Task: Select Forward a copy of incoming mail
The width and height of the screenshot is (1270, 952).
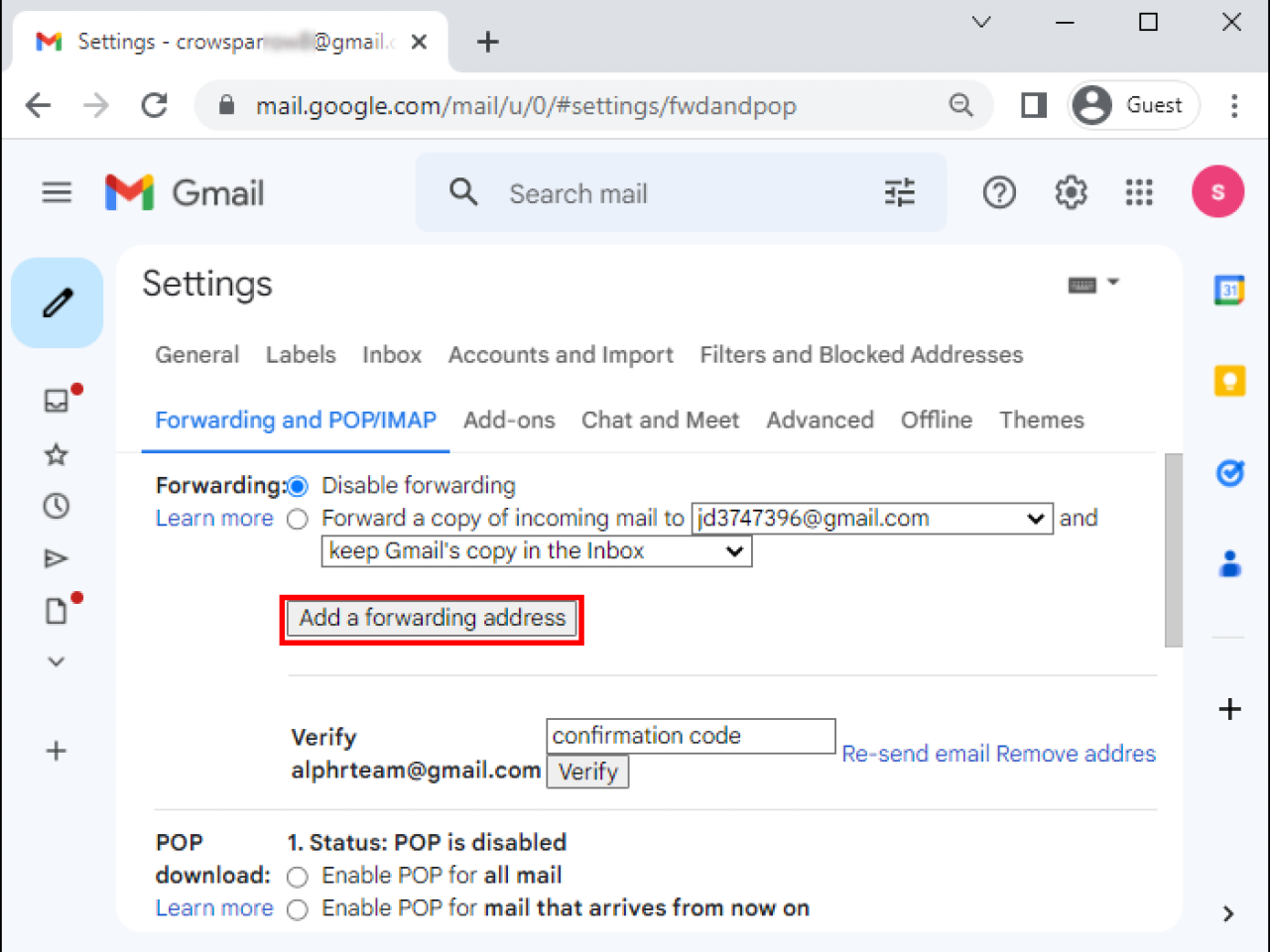Action: click(298, 518)
